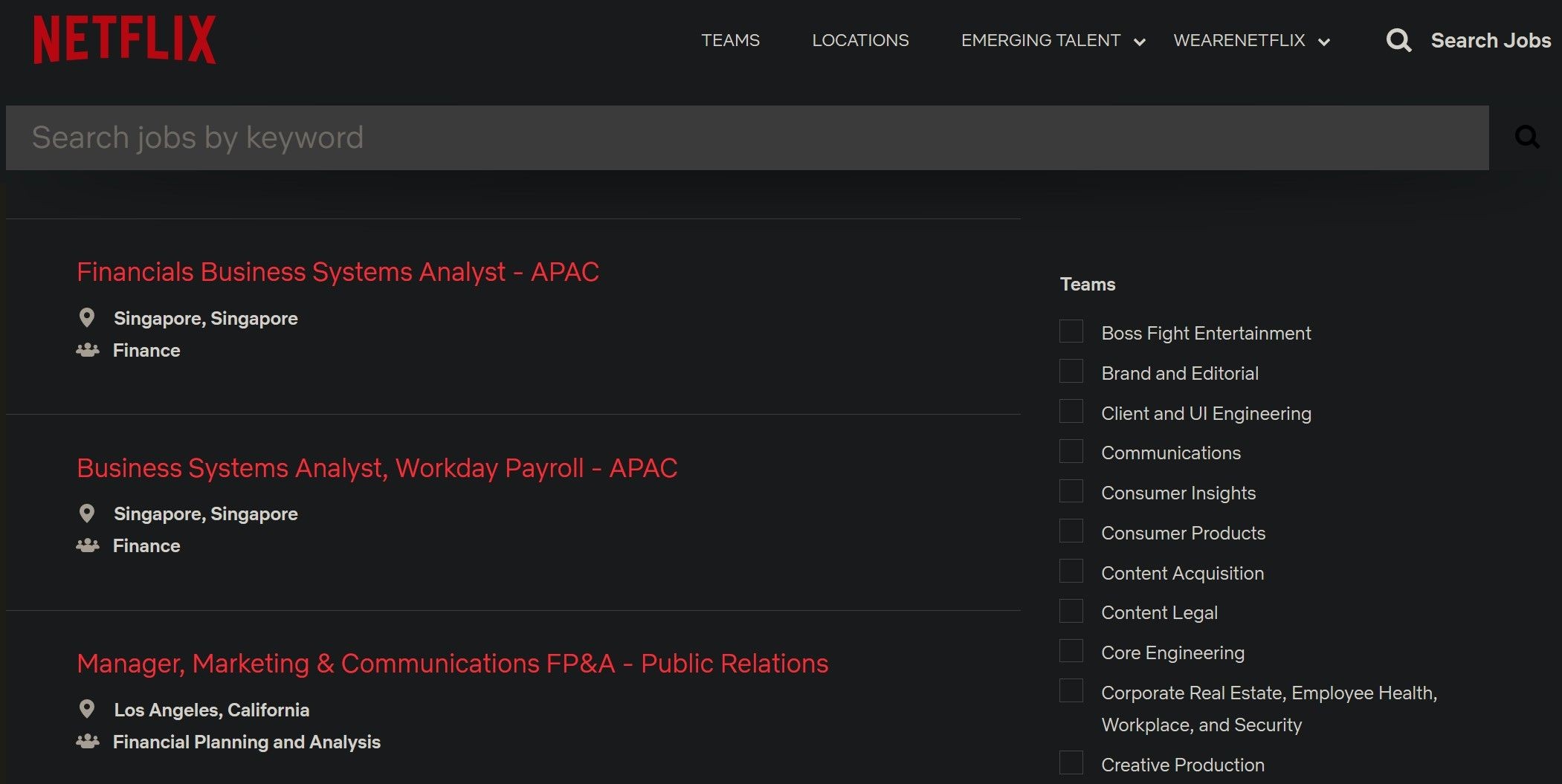Open Financials Business Systems Analyst - APAC job

click(x=338, y=272)
